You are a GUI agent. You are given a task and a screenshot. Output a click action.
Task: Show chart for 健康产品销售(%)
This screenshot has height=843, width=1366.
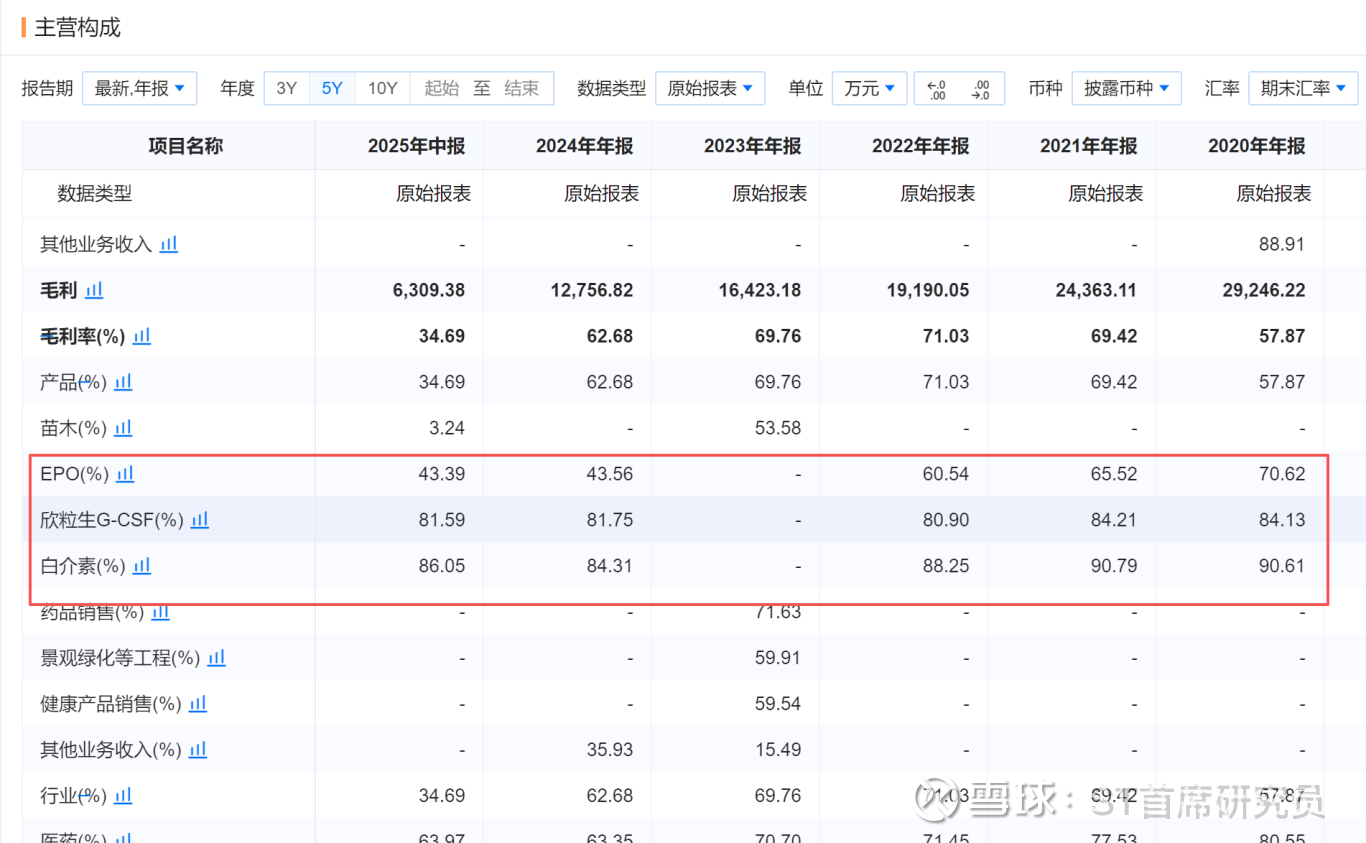pos(198,704)
